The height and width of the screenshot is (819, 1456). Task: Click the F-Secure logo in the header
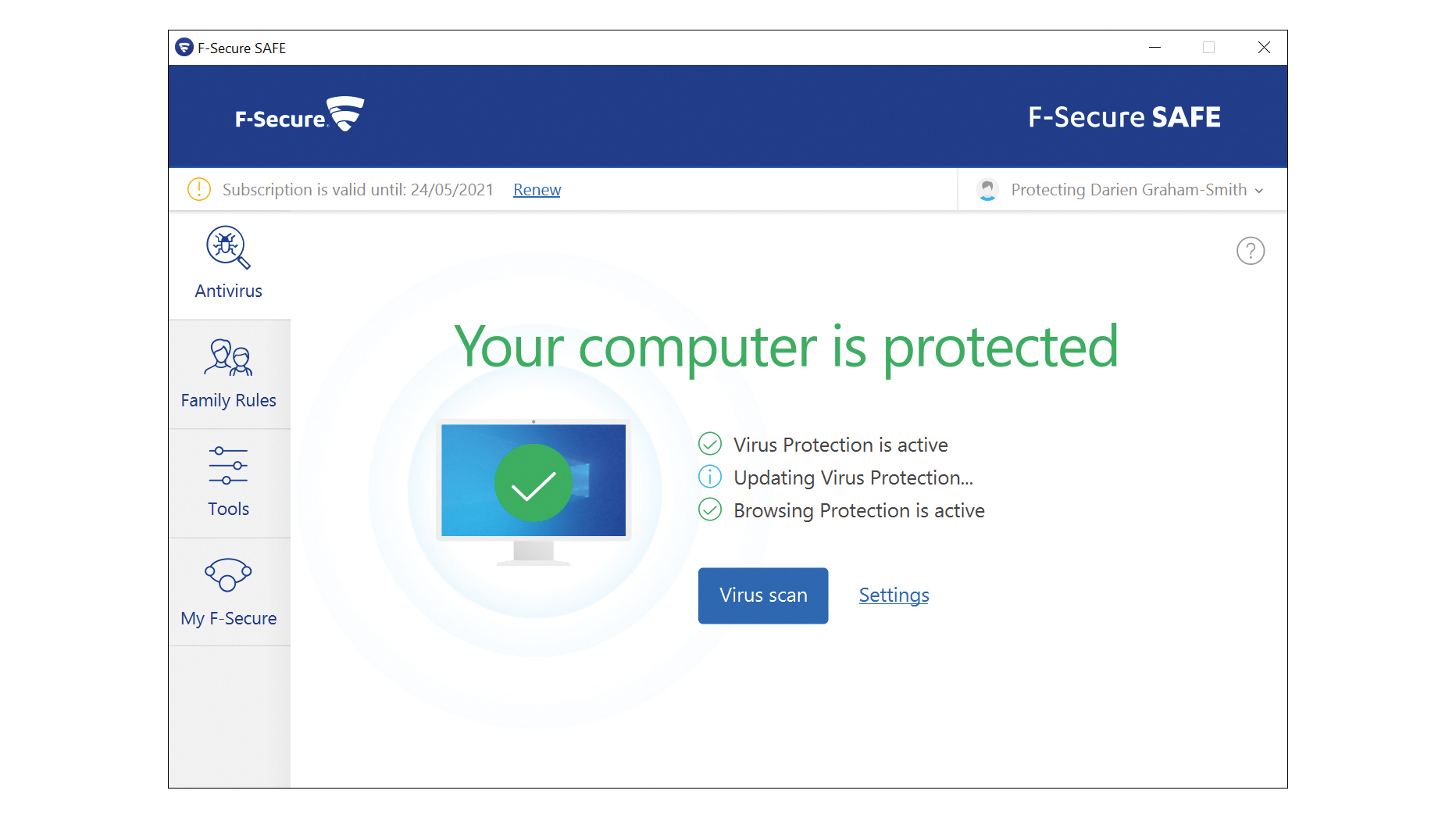pyautogui.click(x=299, y=114)
